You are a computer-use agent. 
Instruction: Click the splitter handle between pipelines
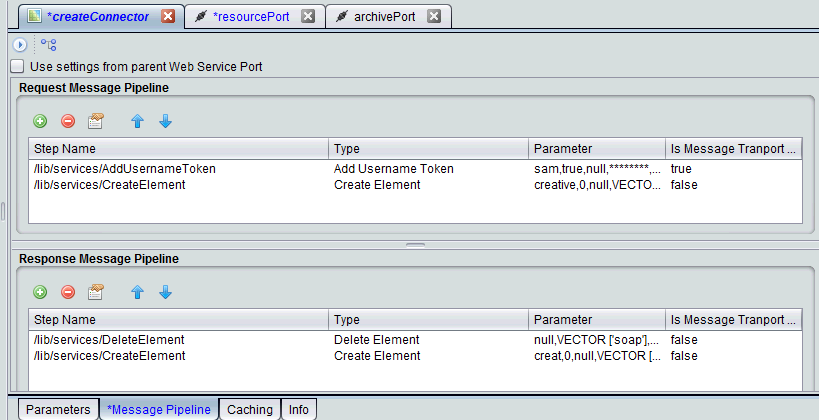tap(416, 244)
